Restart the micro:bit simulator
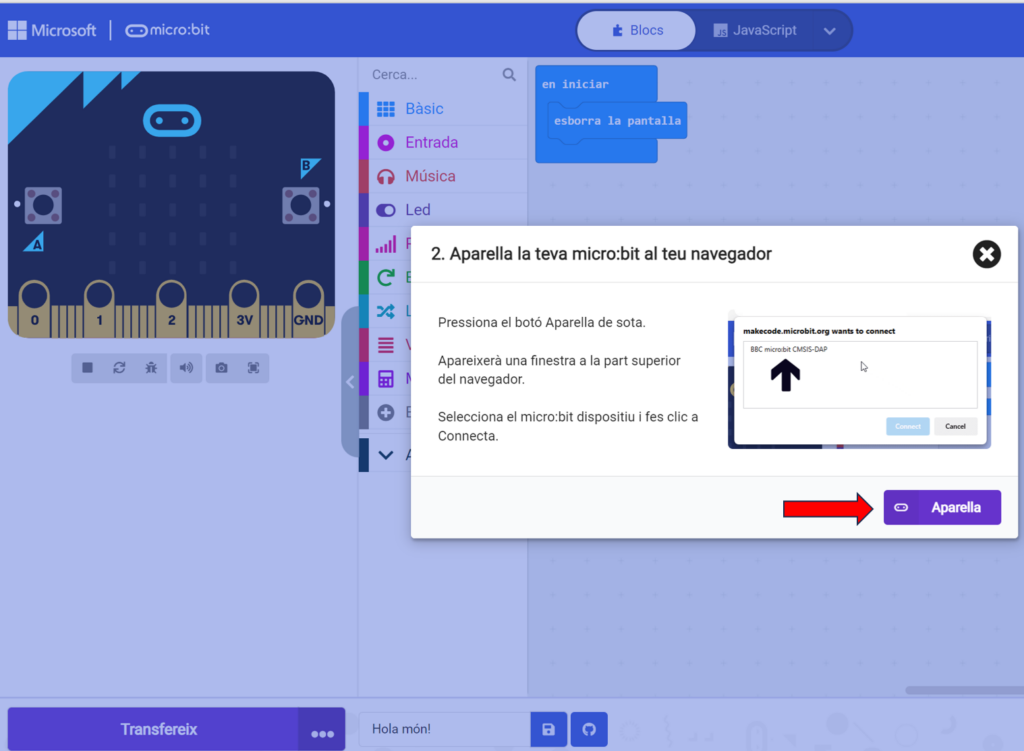 click(x=119, y=368)
